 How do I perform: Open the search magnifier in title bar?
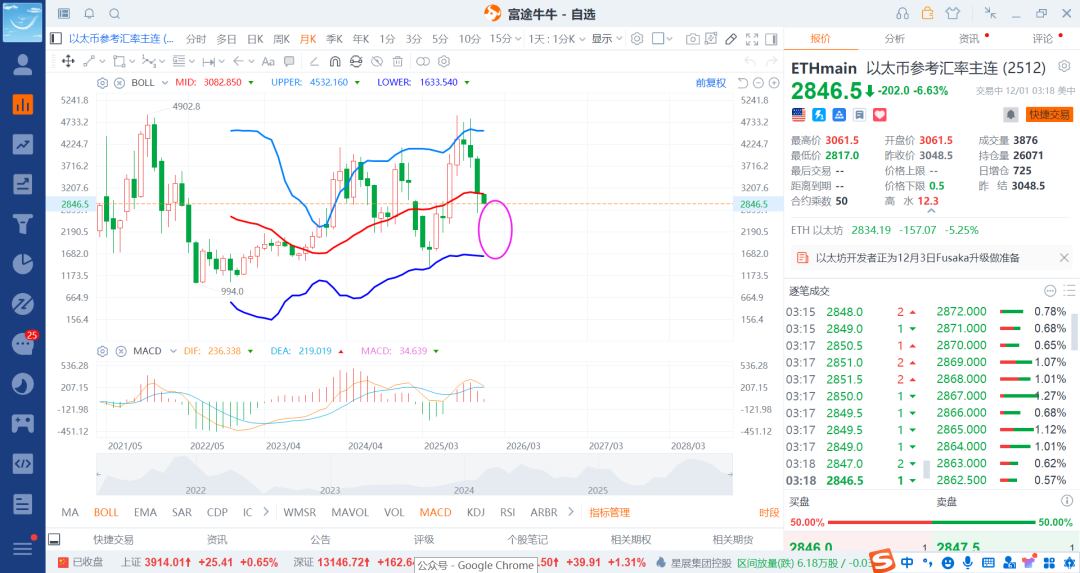click(x=114, y=13)
